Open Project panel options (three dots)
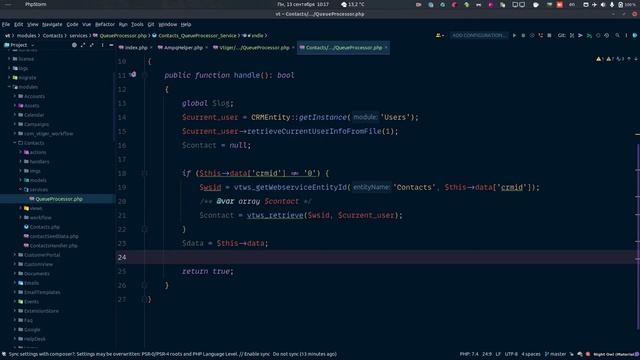 (x=102, y=45)
